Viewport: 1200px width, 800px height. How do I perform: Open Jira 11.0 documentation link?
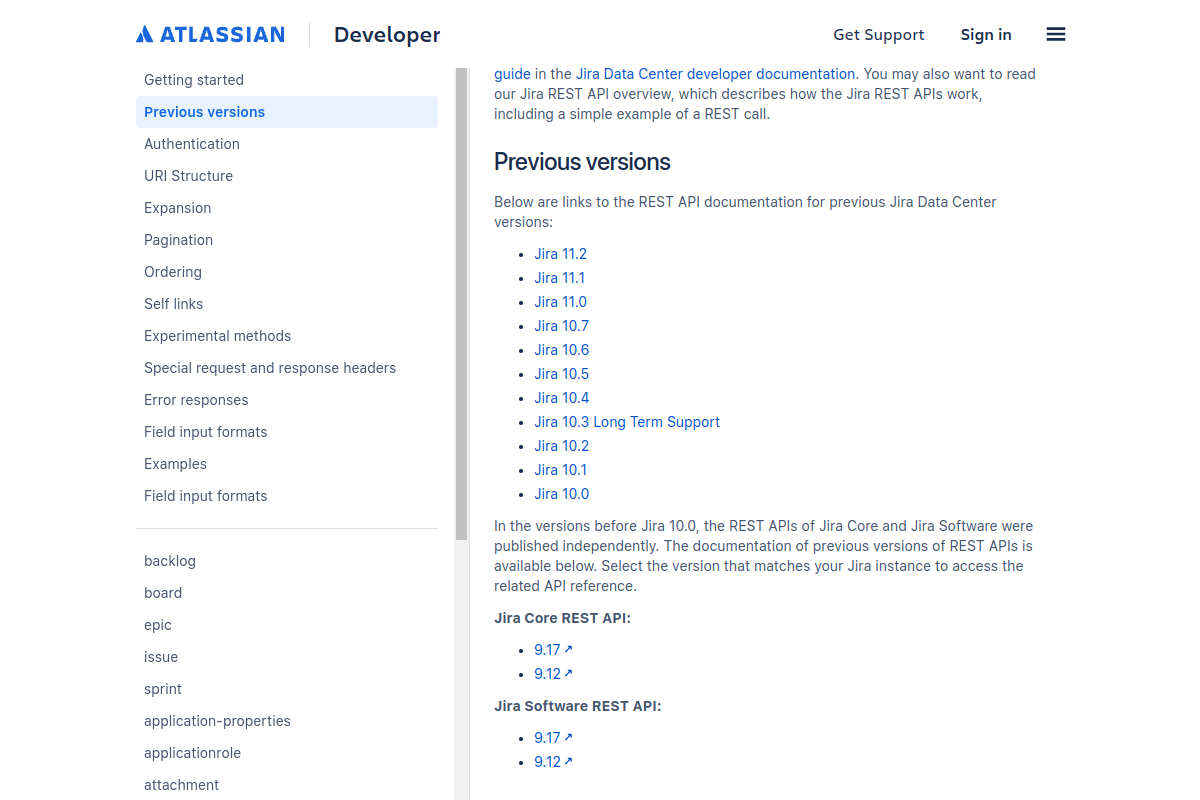(x=560, y=302)
